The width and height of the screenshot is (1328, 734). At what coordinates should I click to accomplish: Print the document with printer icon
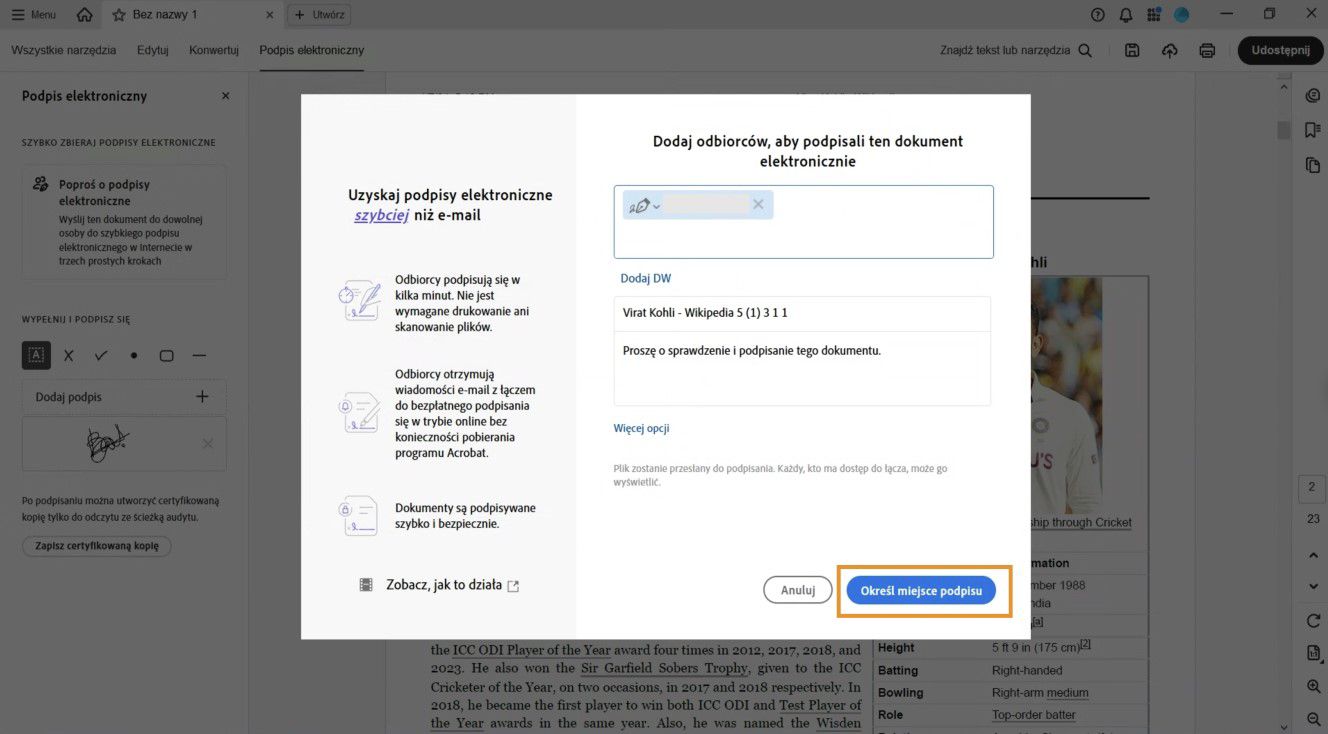(1207, 50)
